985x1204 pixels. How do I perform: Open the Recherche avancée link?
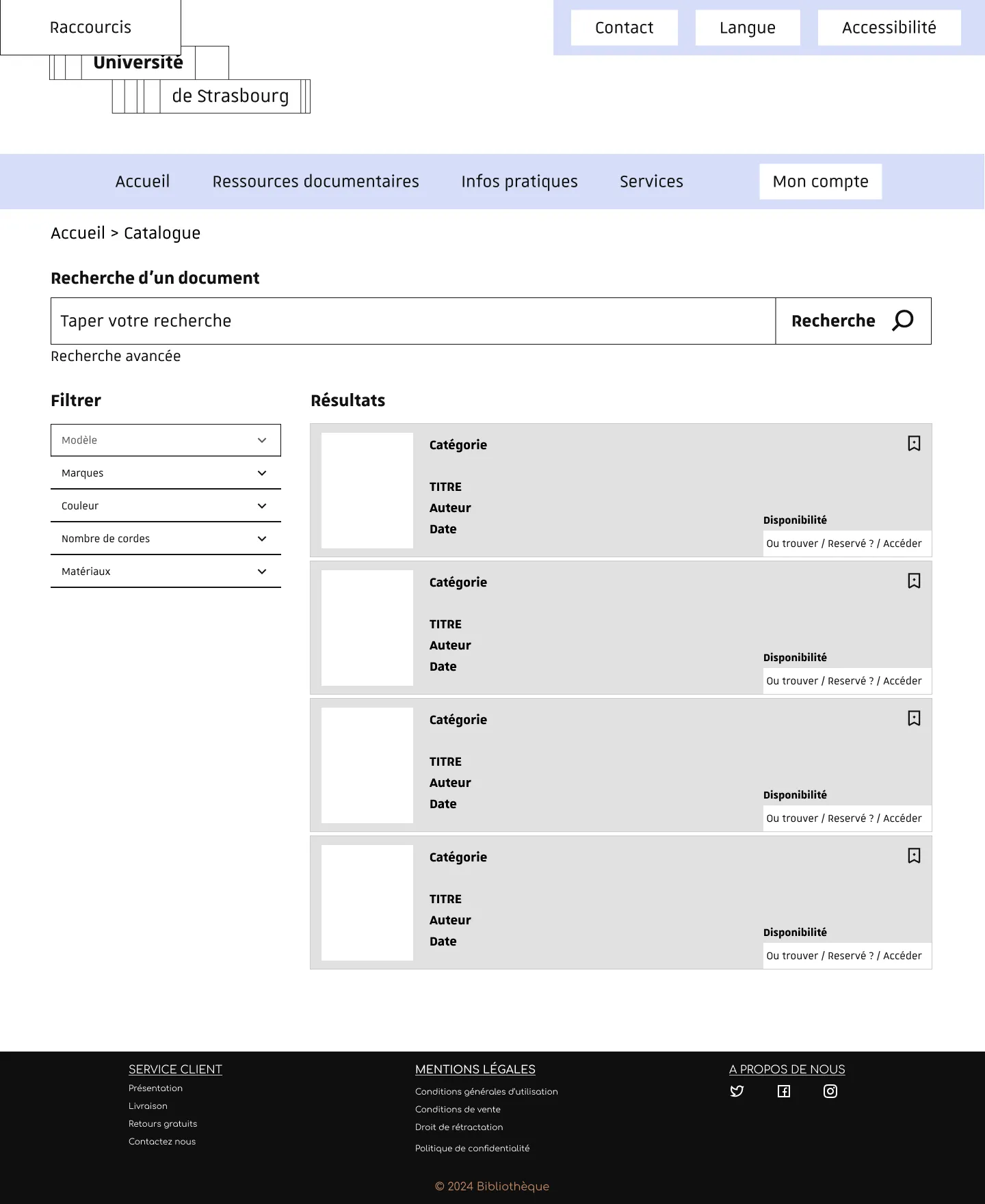(x=116, y=356)
